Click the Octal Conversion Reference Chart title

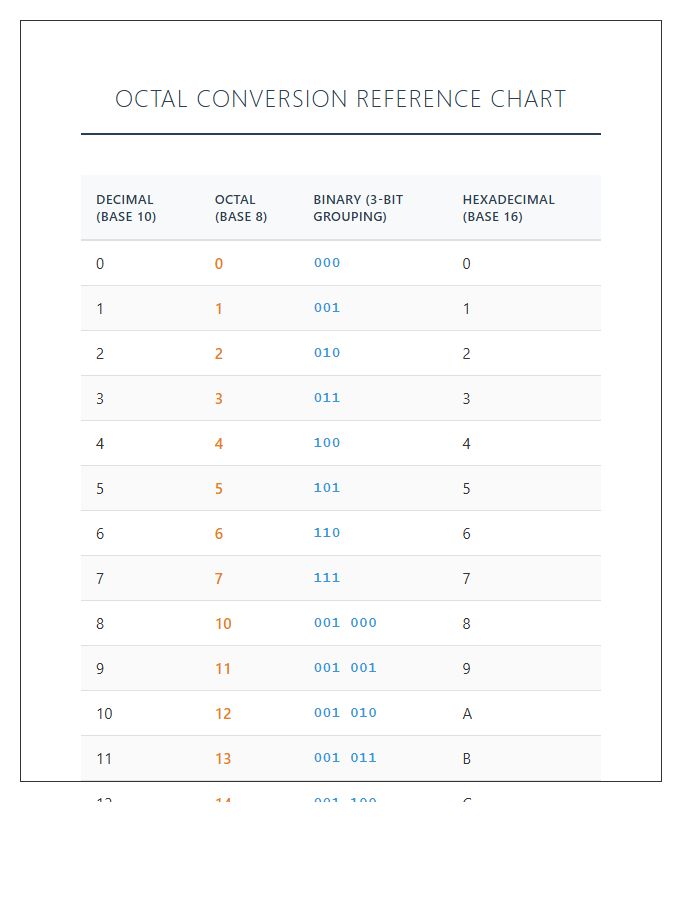[340, 99]
